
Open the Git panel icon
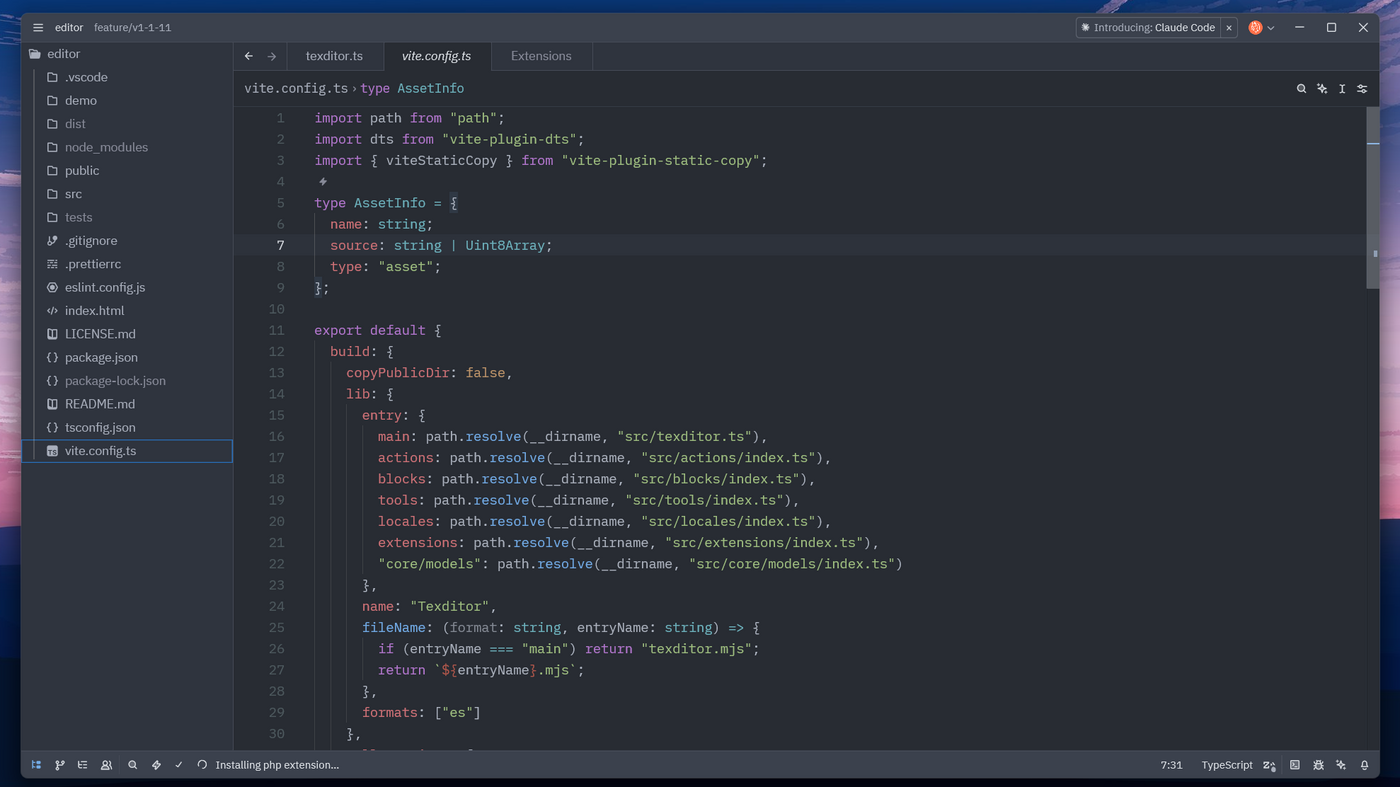(60, 765)
